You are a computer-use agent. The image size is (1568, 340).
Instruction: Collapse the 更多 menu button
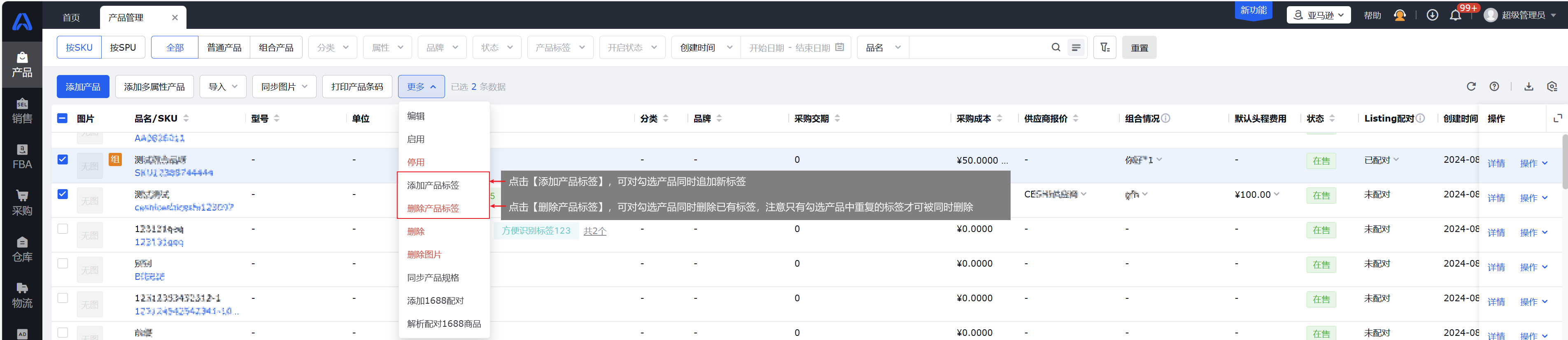[421, 87]
